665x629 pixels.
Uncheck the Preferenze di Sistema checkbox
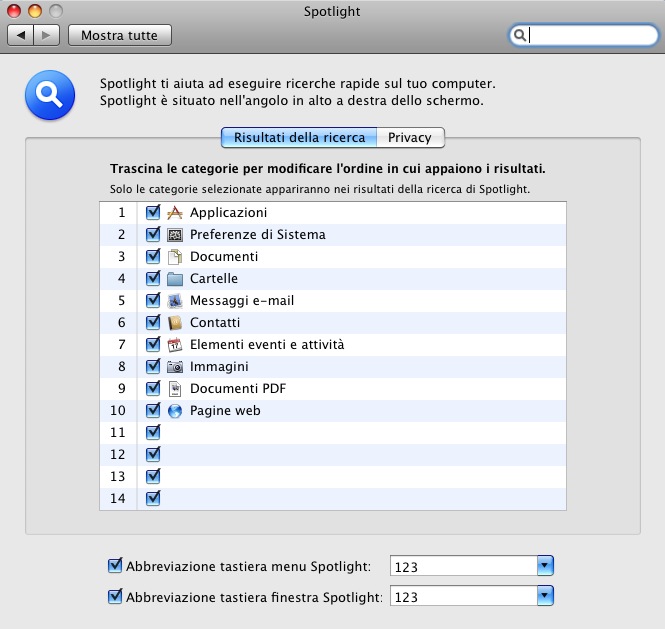point(153,234)
